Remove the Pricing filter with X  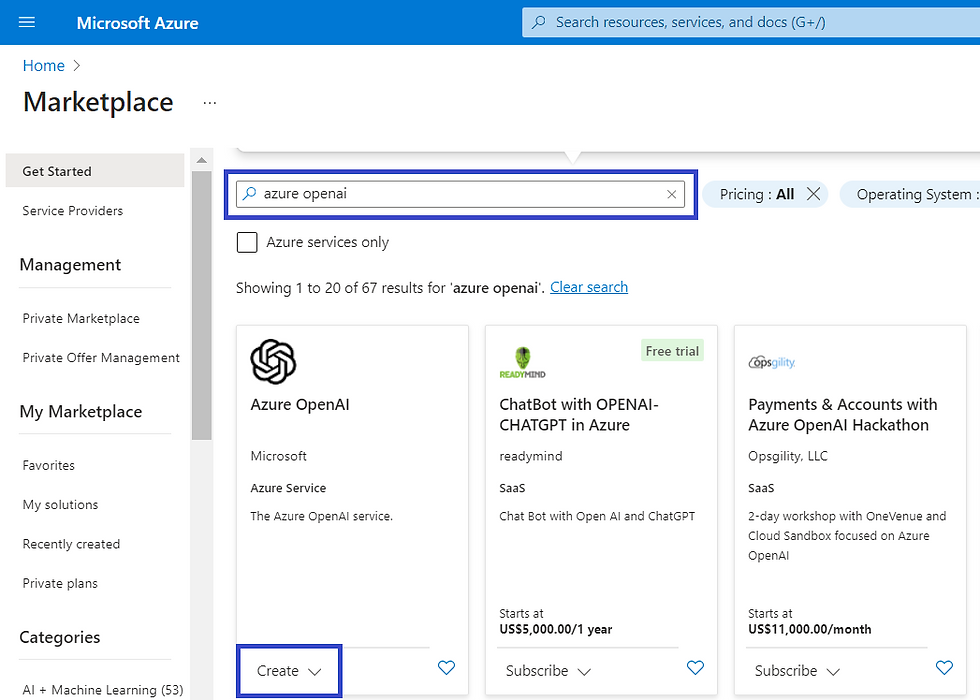[813, 194]
